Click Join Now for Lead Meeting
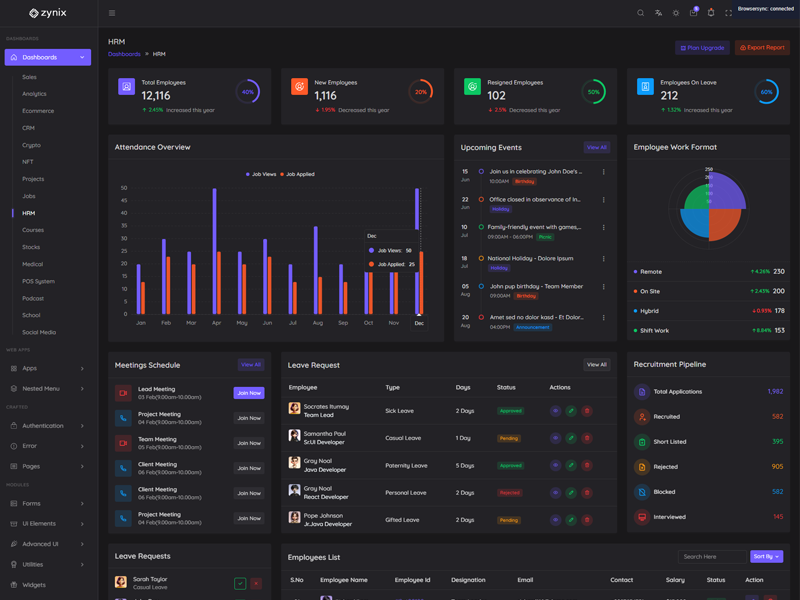 (x=249, y=393)
